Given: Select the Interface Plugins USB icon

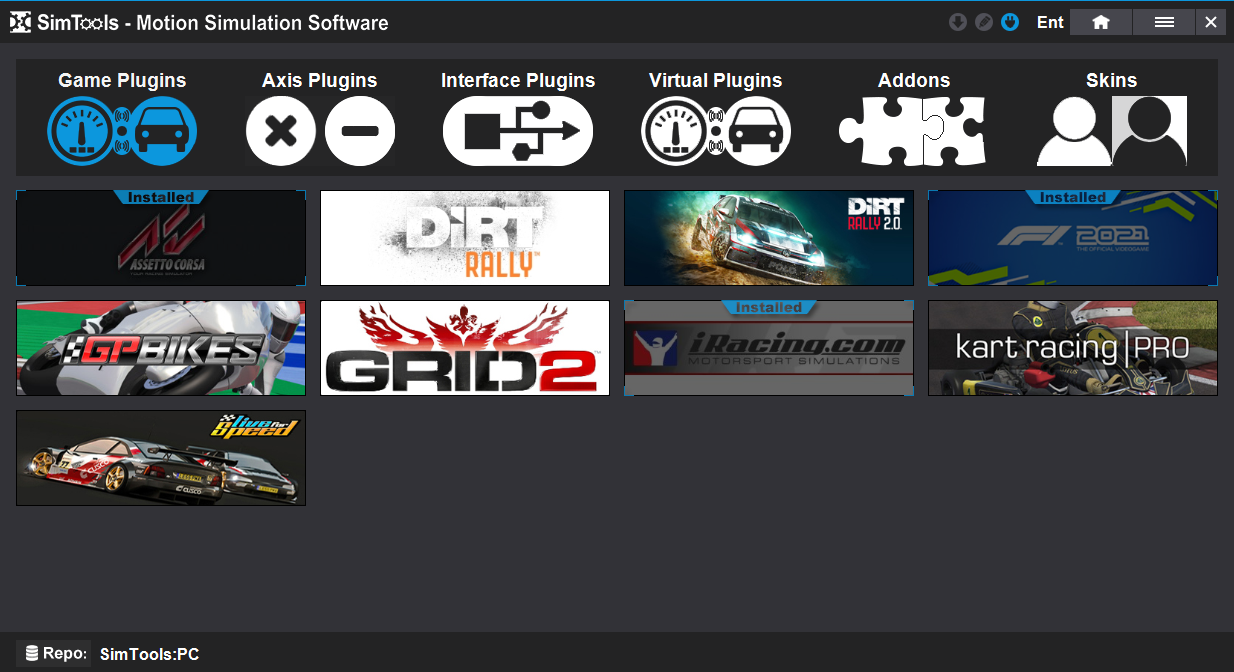Looking at the screenshot, I should click(518, 131).
